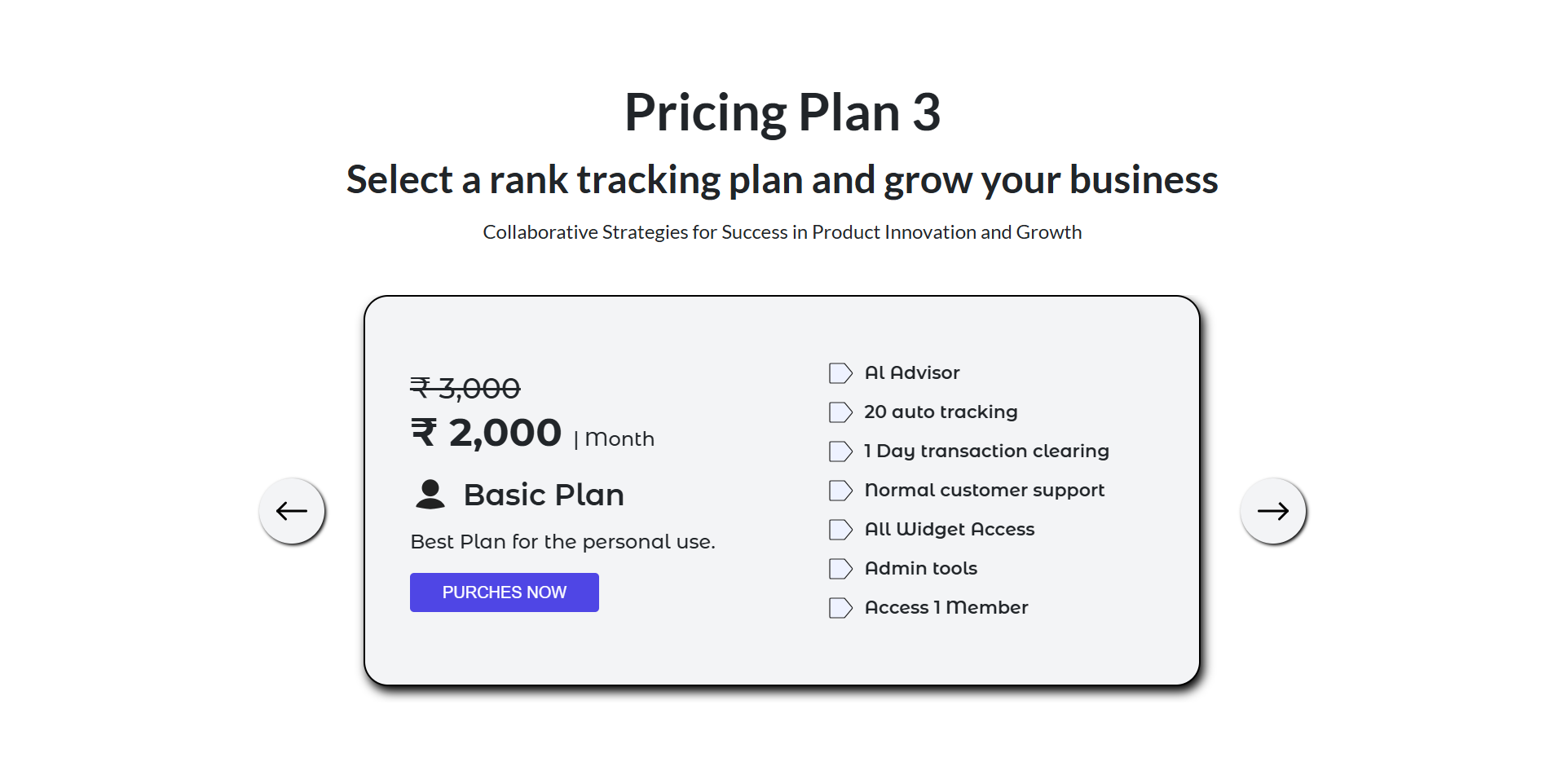Click tag icon beside 1 Day transaction clearing
The height and width of the screenshot is (784, 1565).
pos(840,451)
